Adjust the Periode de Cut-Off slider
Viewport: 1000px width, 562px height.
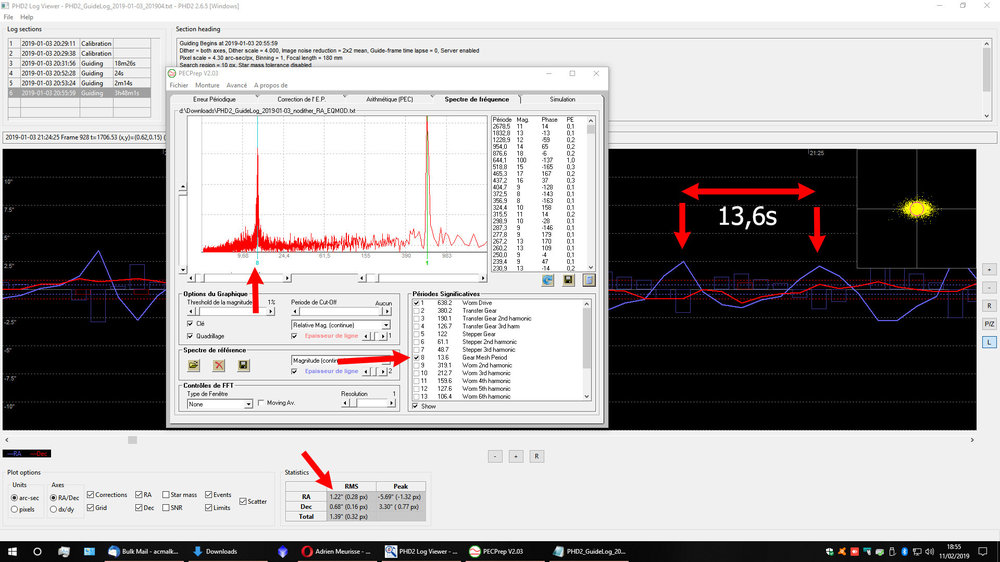pyautogui.click(x=341, y=311)
